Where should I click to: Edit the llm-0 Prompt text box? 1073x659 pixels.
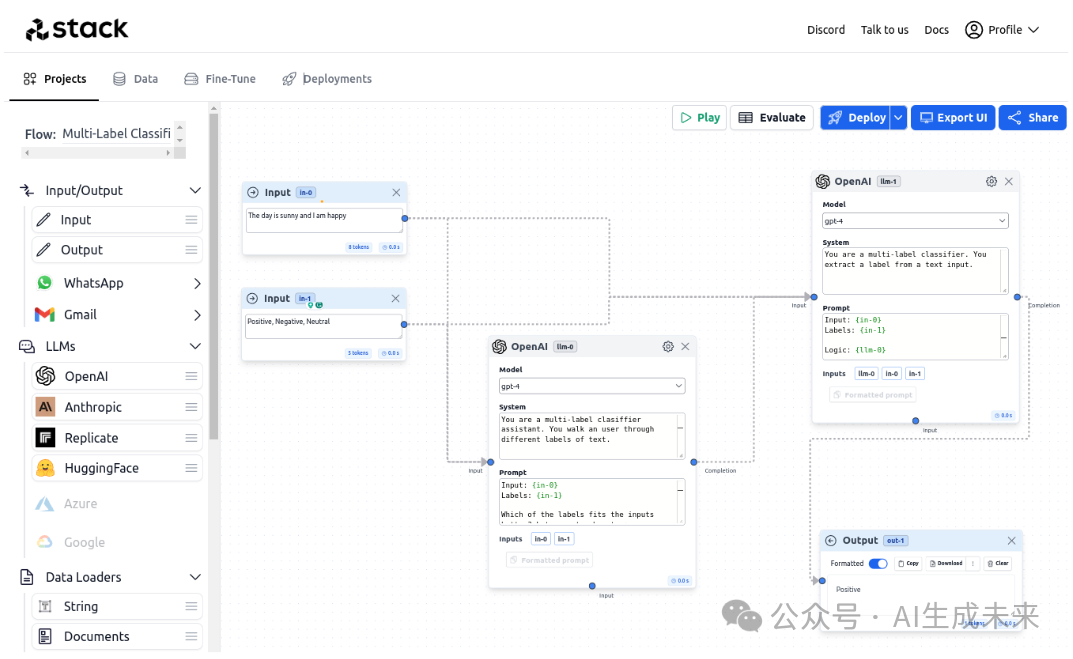(x=592, y=502)
